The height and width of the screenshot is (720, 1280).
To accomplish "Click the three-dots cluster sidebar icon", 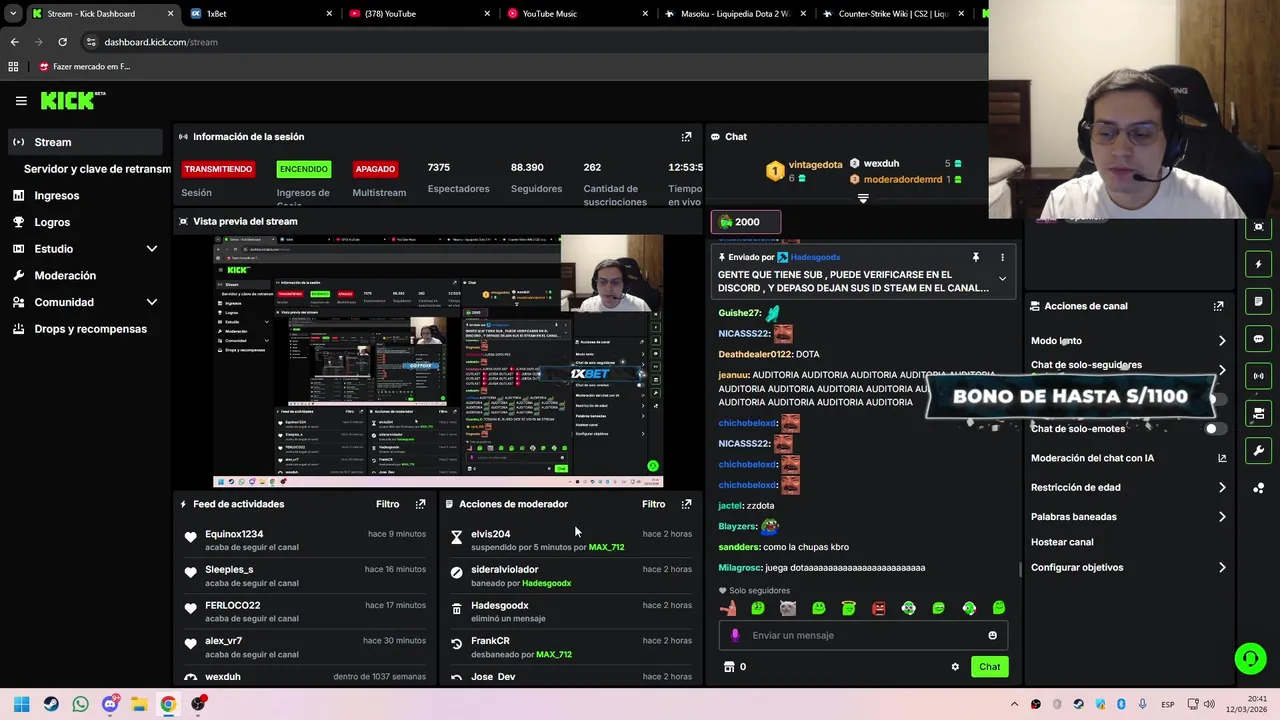I will 1258,488.
